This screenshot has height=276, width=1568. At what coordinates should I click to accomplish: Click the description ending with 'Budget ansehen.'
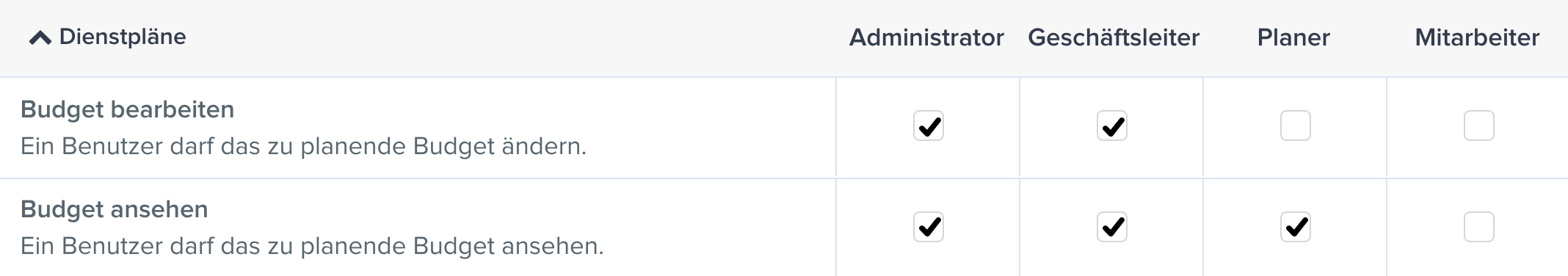312,246
